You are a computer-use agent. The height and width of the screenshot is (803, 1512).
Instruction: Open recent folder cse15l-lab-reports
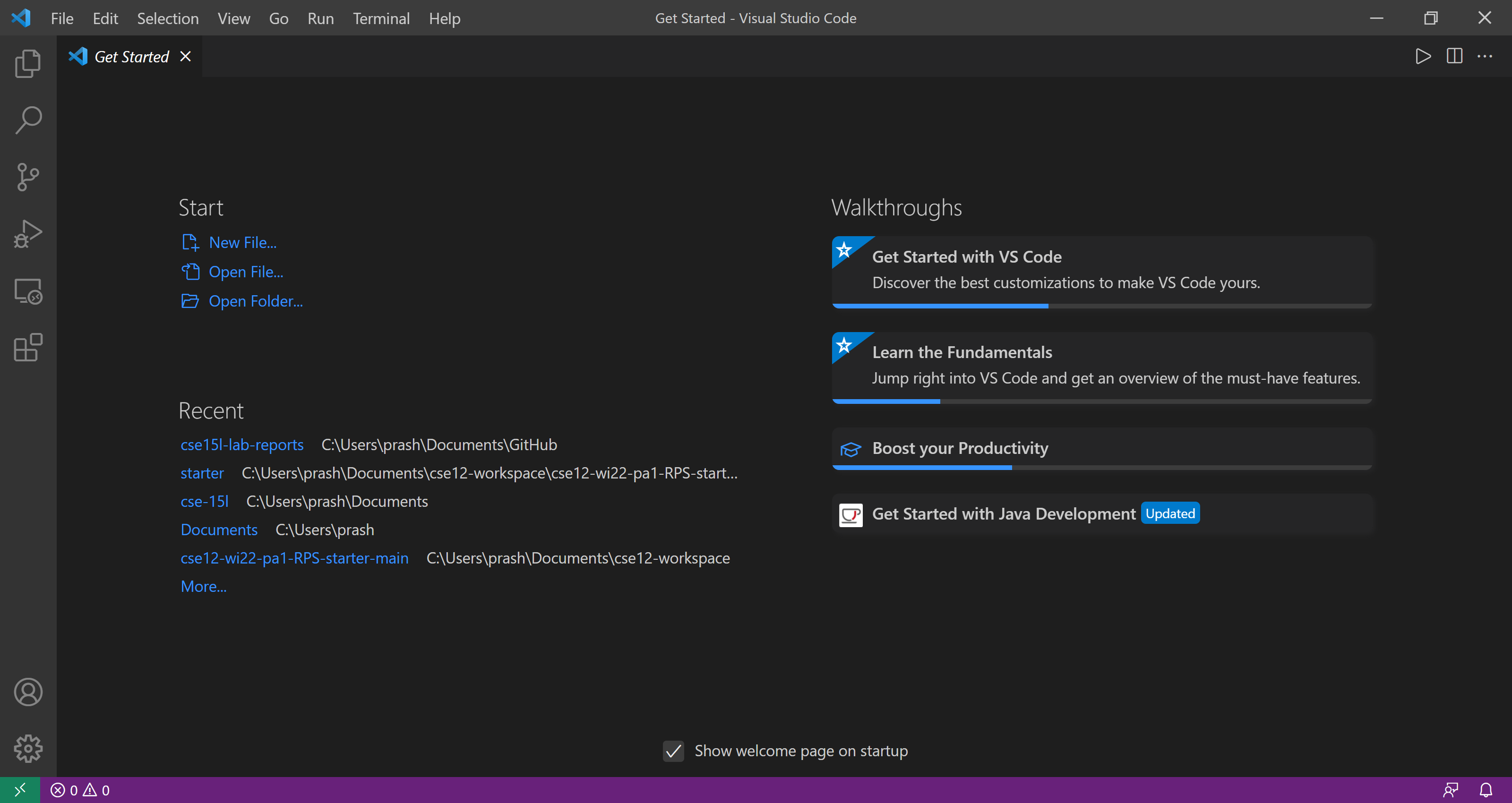pos(242,444)
